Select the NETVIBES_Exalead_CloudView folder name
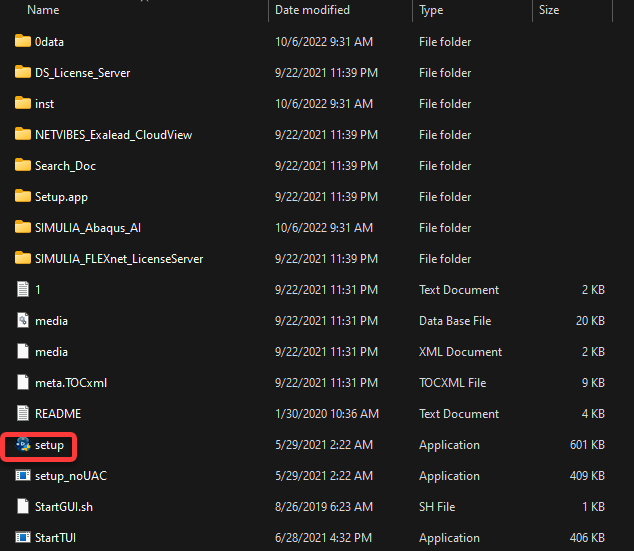Screen dimensions: 634x551 114,135
